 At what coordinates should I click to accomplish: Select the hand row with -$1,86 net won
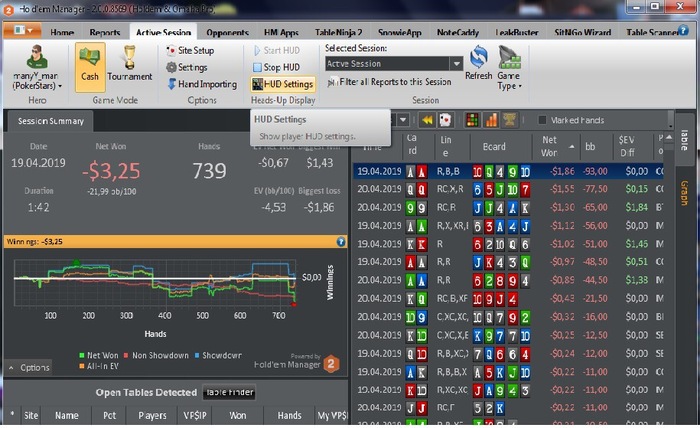click(508, 171)
